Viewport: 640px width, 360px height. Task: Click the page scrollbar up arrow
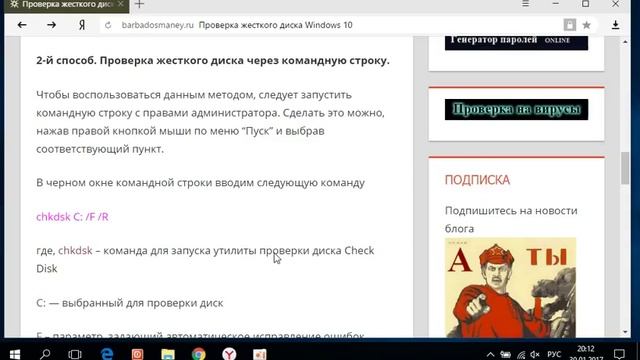click(625, 42)
